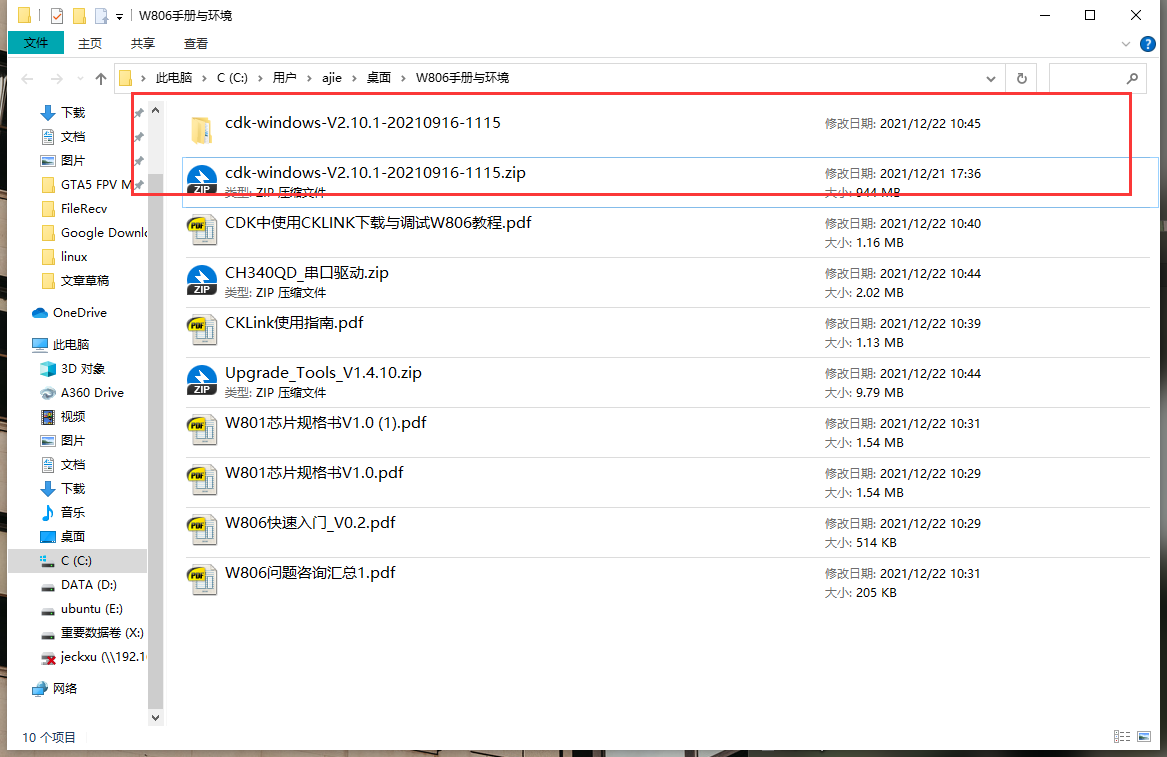Image resolution: width=1167 pixels, height=757 pixels.
Task: Expand the address bar history dropdown
Action: pos(990,77)
